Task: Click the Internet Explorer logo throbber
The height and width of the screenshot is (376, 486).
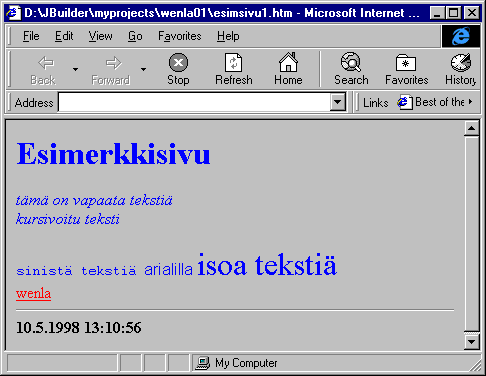Action: coord(461,36)
